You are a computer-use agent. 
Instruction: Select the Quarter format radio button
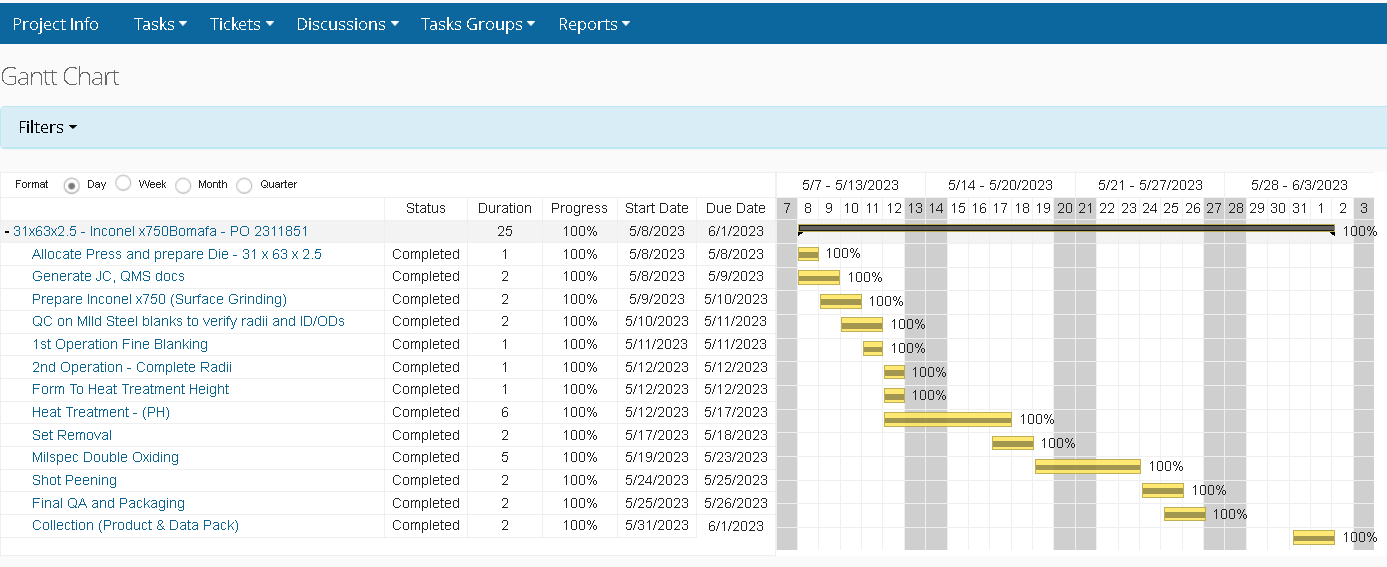click(x=244, y=185)
